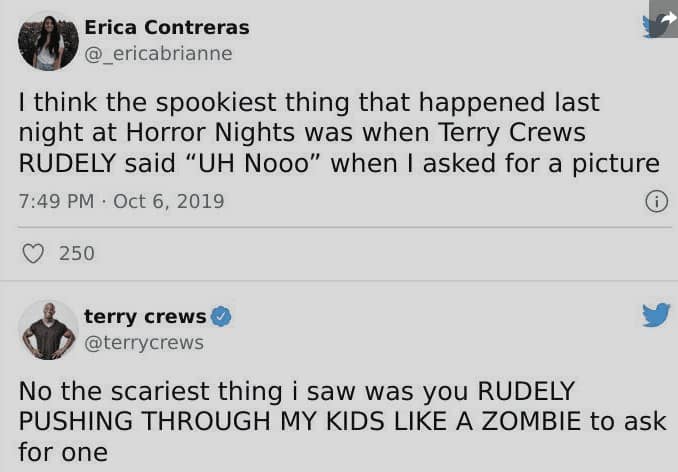Open Erica Contreras' profile picture
Viewport: 678px width, 472px height.
point(48,41)
